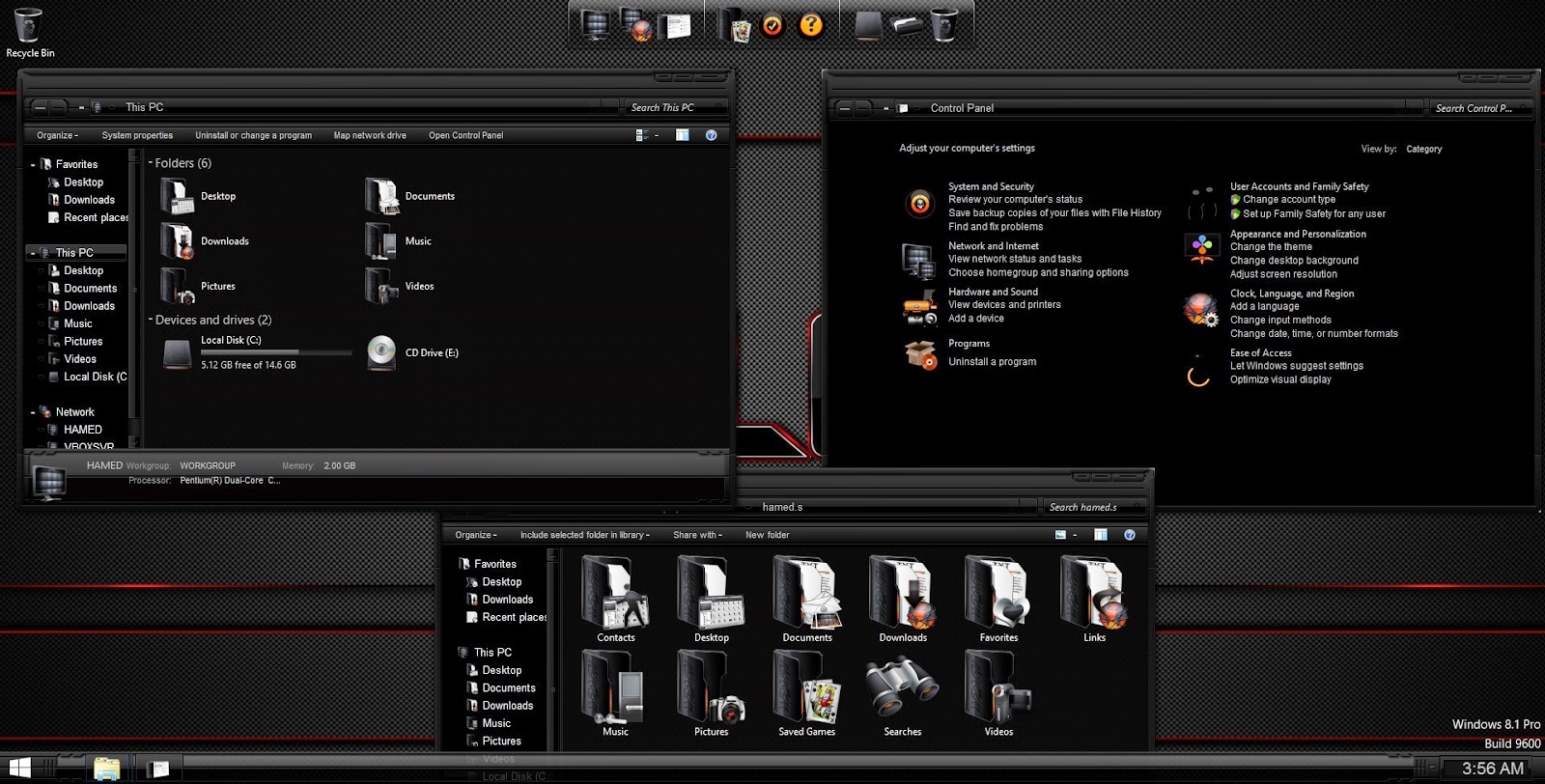Screen dimensions: 1545x784
Task: Open the Organize menu in hamed.s window
Action: pos(476,535)
